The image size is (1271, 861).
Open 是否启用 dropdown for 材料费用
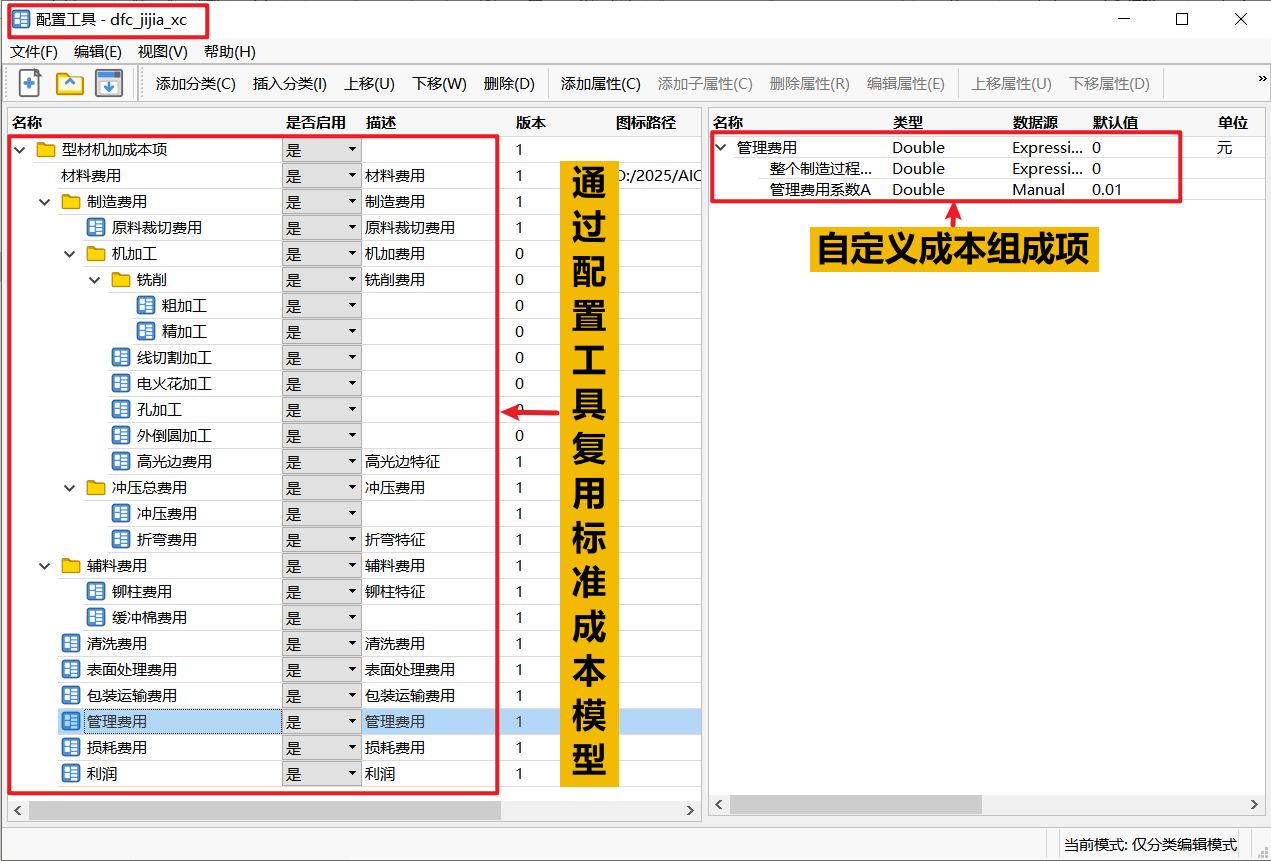[322, 176]
